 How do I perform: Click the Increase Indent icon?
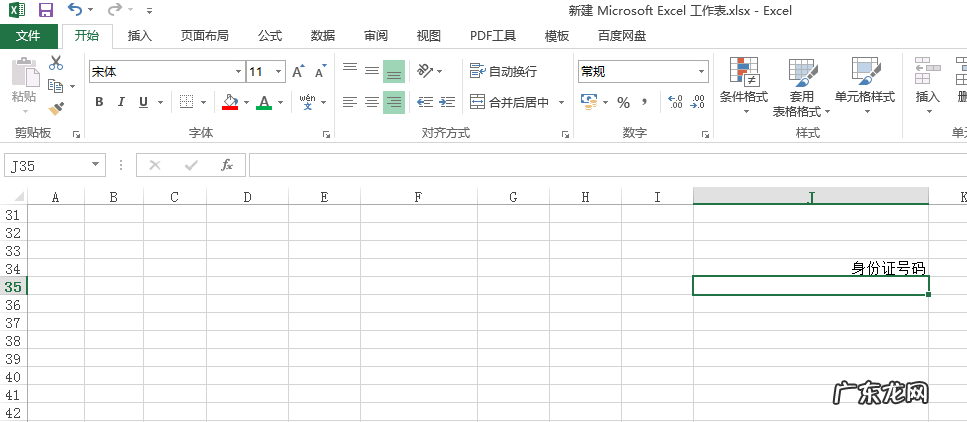coord(449,102)
